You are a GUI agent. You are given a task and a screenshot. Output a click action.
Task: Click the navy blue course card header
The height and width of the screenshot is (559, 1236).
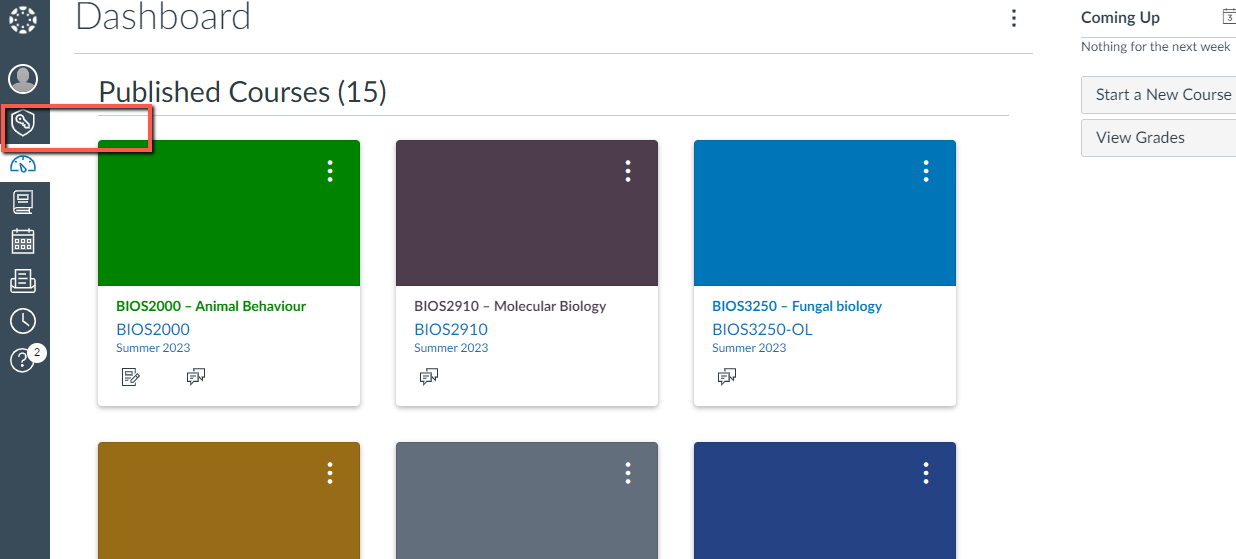[x=825, y=500]
